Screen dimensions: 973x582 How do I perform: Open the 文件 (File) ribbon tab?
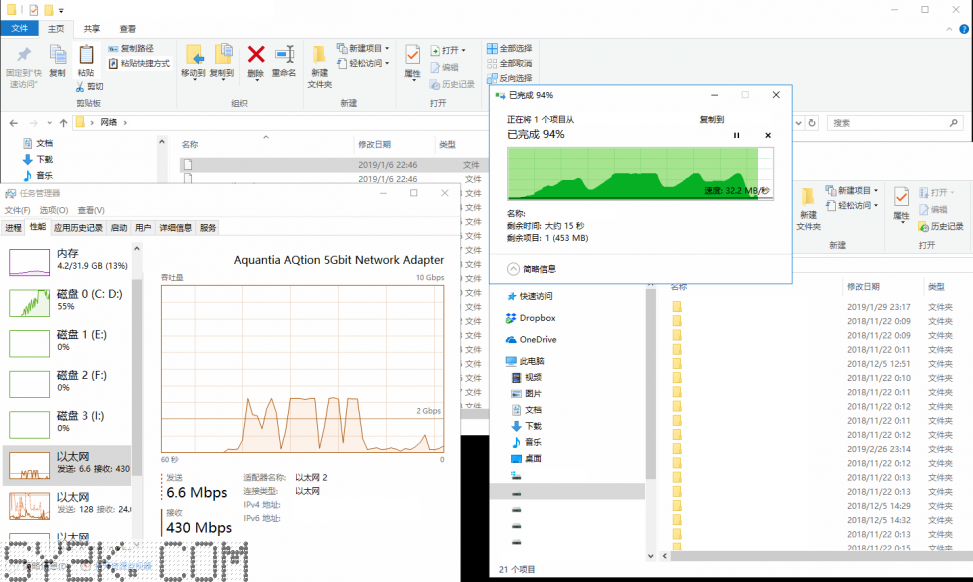19,29
